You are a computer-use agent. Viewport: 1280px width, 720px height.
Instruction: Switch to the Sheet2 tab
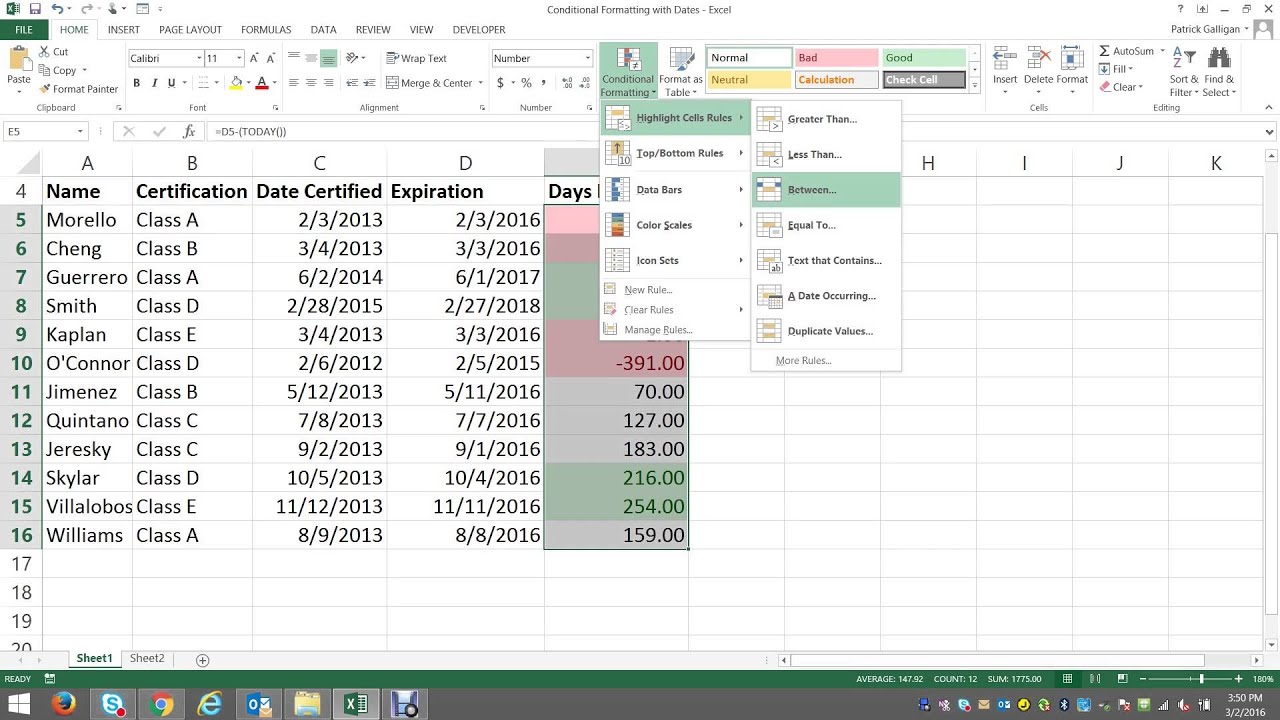pyautogui.click(x=147, y=658)
